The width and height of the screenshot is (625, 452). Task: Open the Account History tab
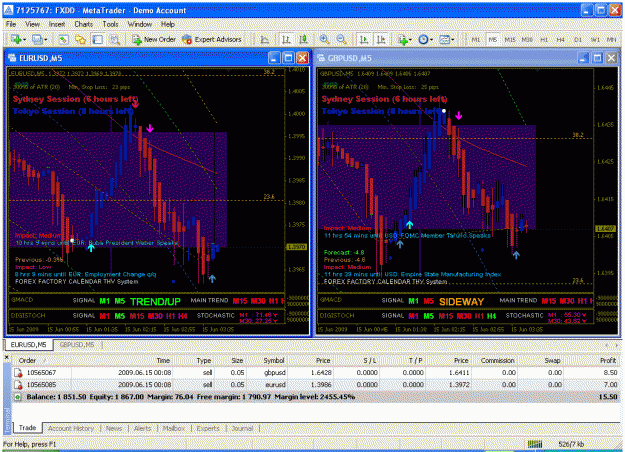click(x=71, y=428)
